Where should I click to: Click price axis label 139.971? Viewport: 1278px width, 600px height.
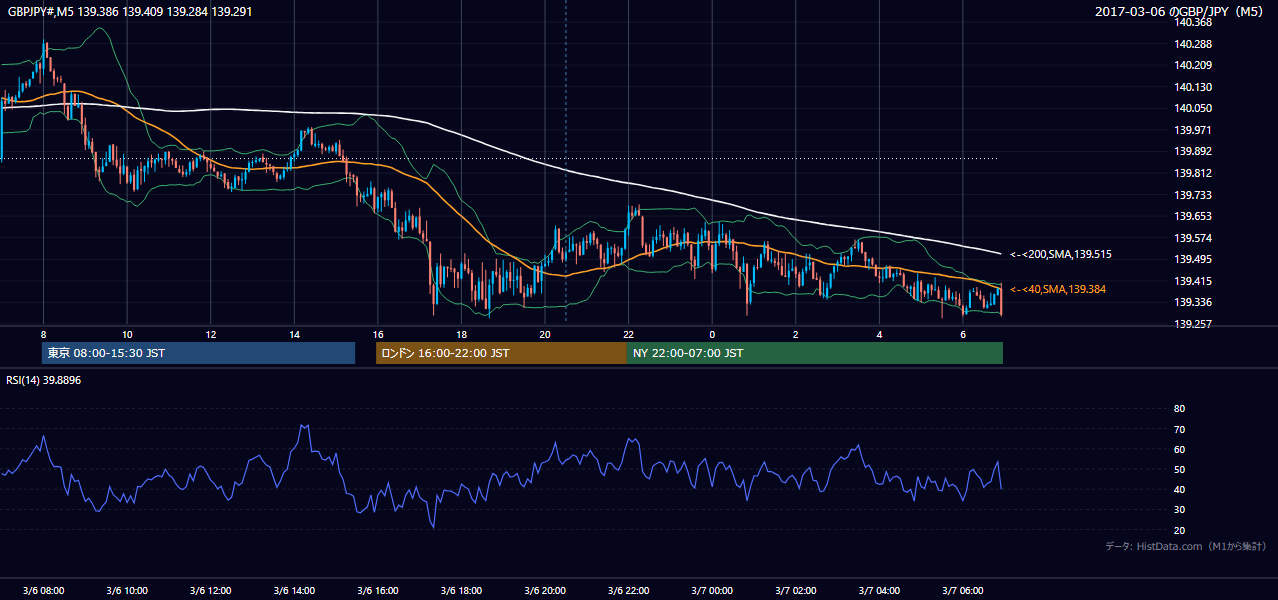(x=1194, y=130)
